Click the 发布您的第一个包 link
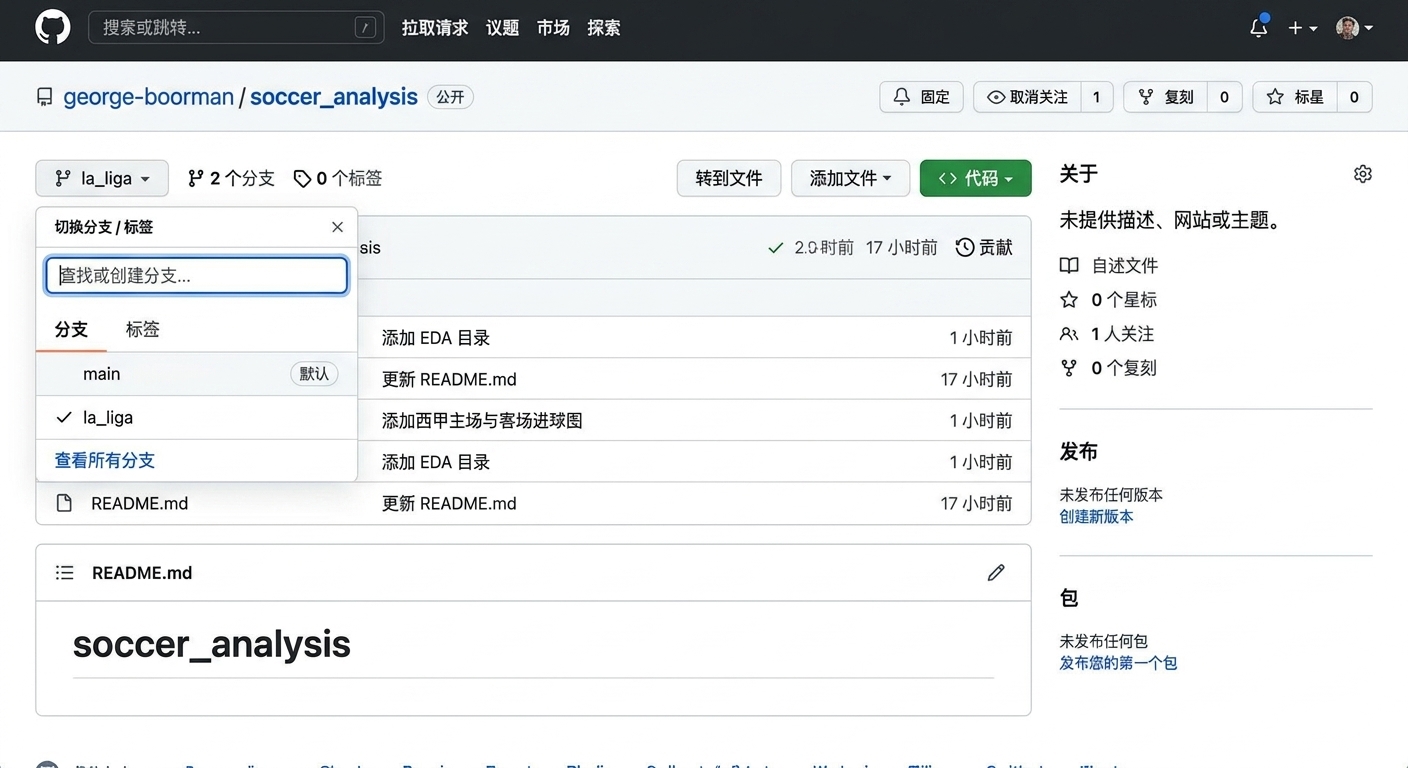Image resolution: width=1408 pixels, height=768 pixels. (1118, 662)
